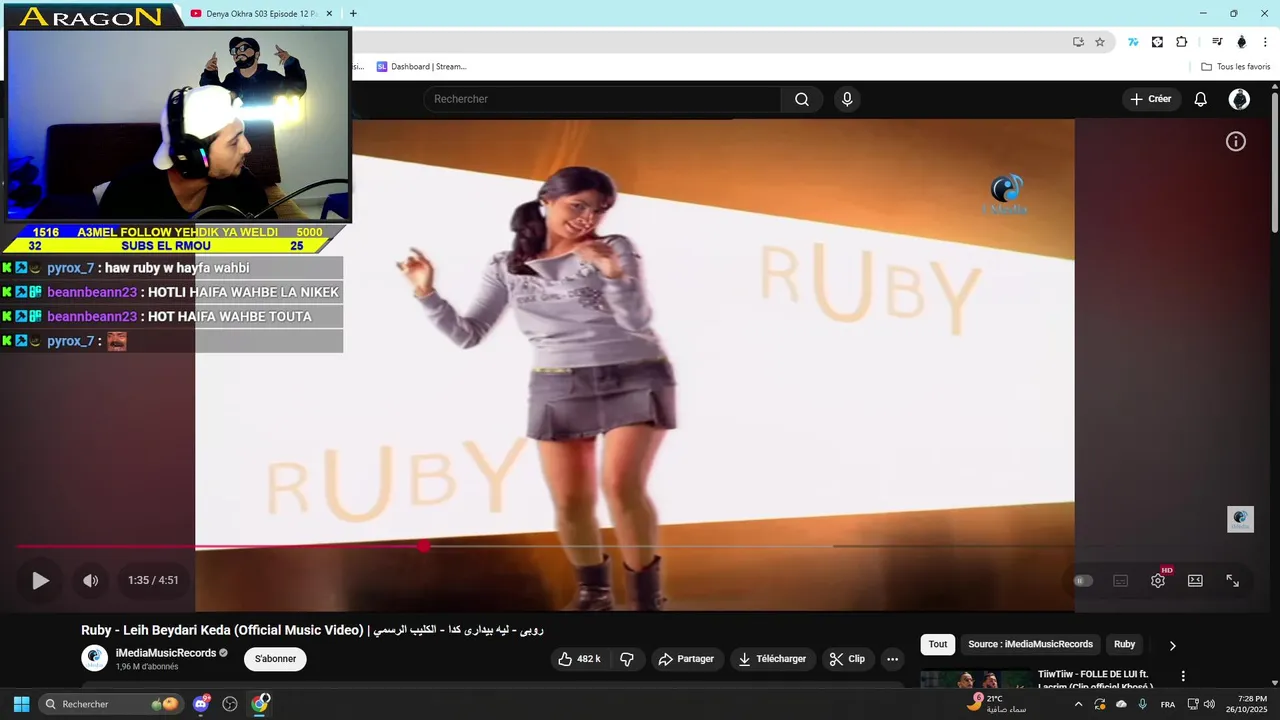The image size is (1280, 720).
Task: Create a Clip of the video
Action: click(x=847, y=659)
